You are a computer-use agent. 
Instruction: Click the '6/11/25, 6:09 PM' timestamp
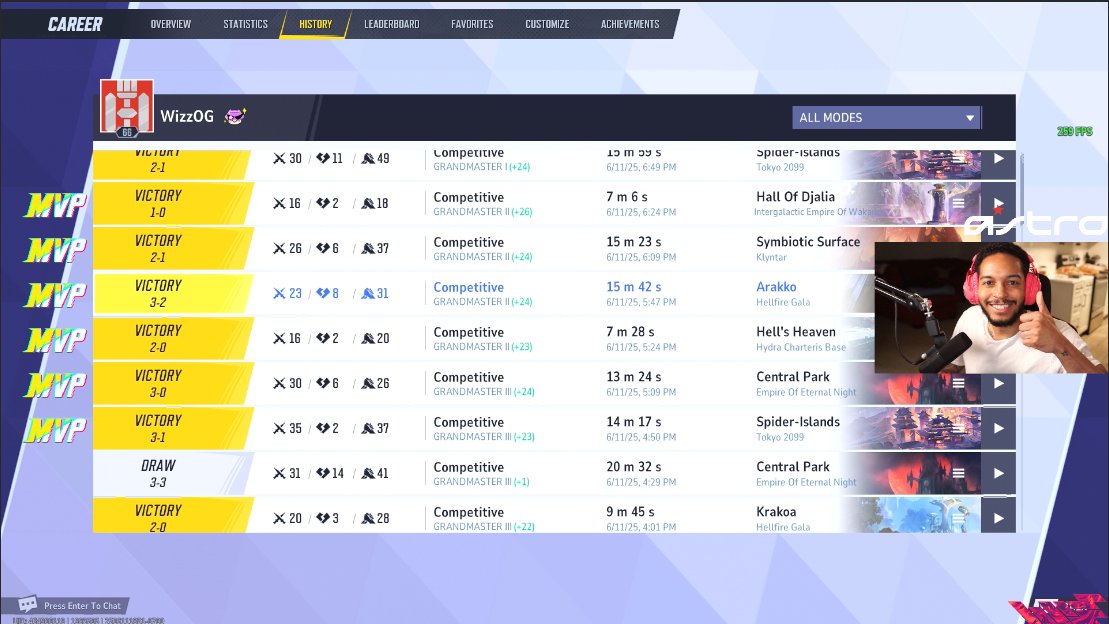[x=641, y=257]
